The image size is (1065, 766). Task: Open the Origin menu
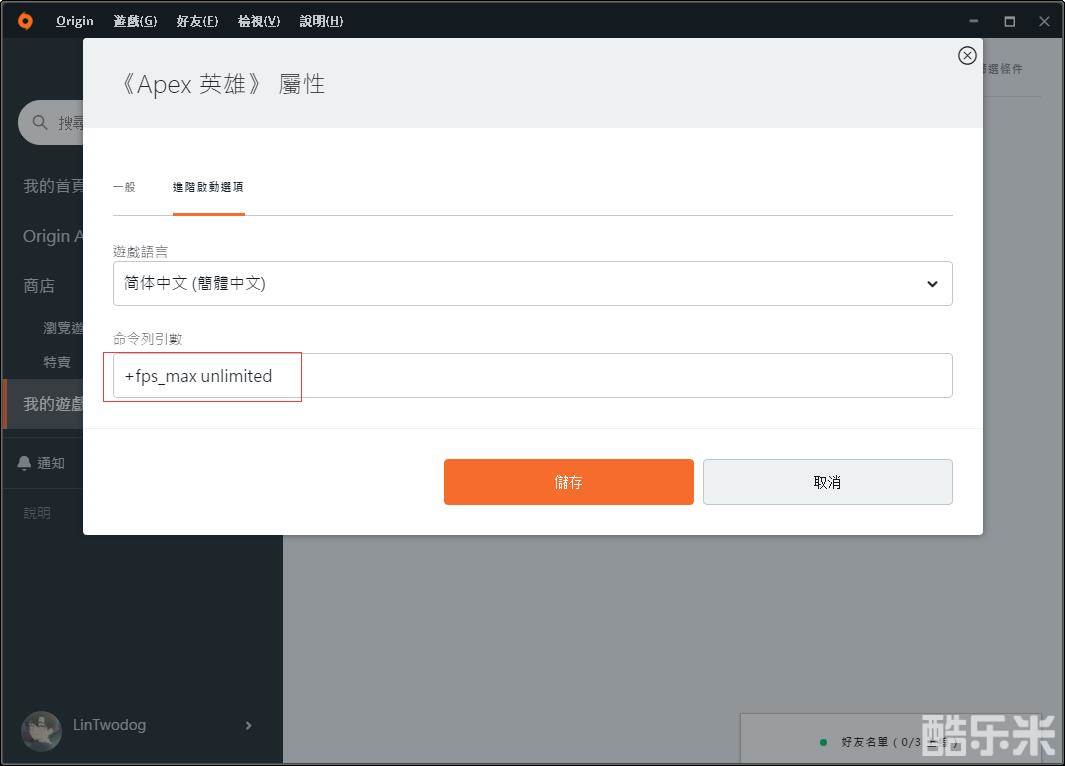pos(75,21)
